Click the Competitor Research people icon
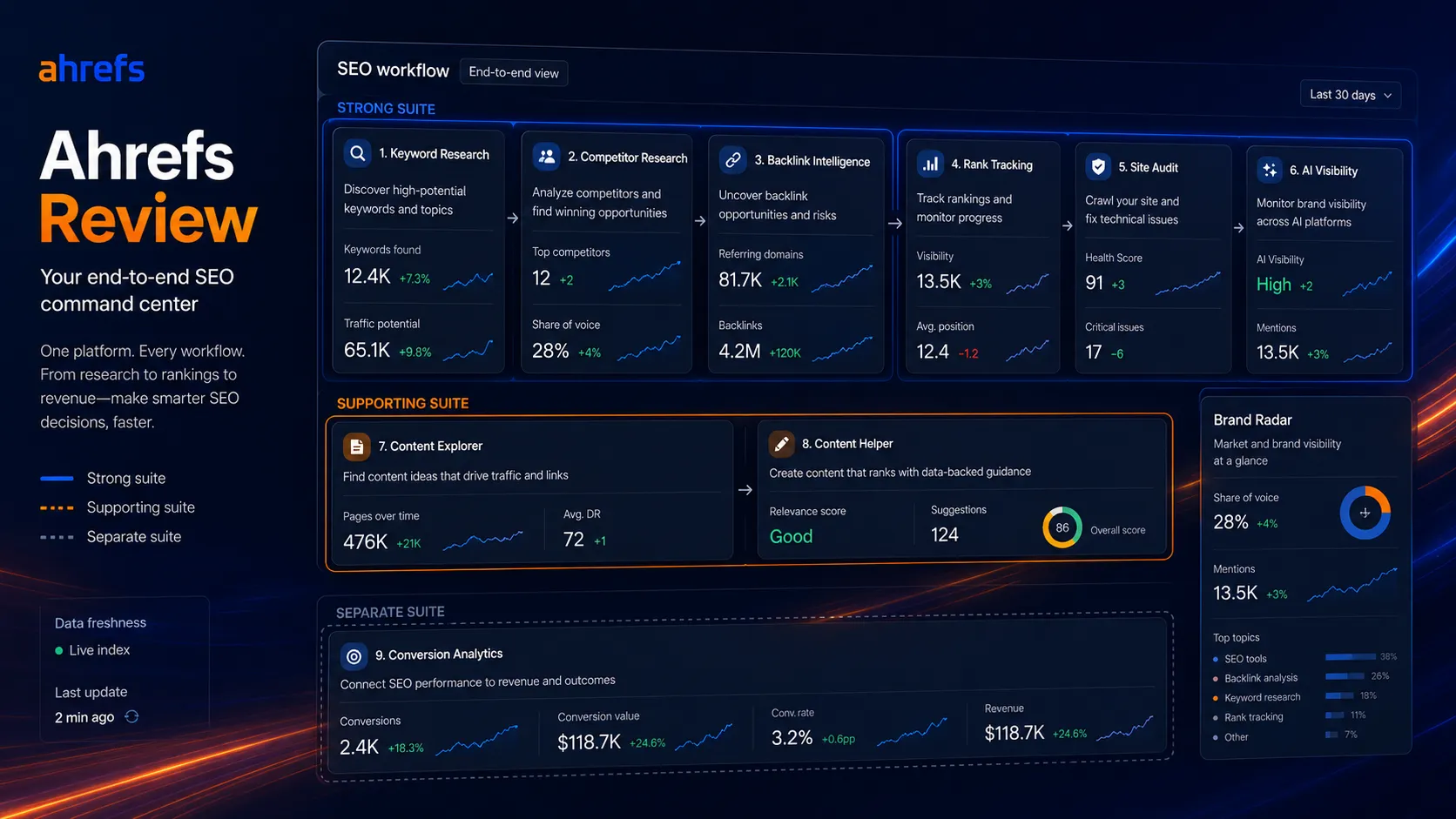The height and width of the screenshot is (819, 1456). pyautogui.click(x=546, y=157)
